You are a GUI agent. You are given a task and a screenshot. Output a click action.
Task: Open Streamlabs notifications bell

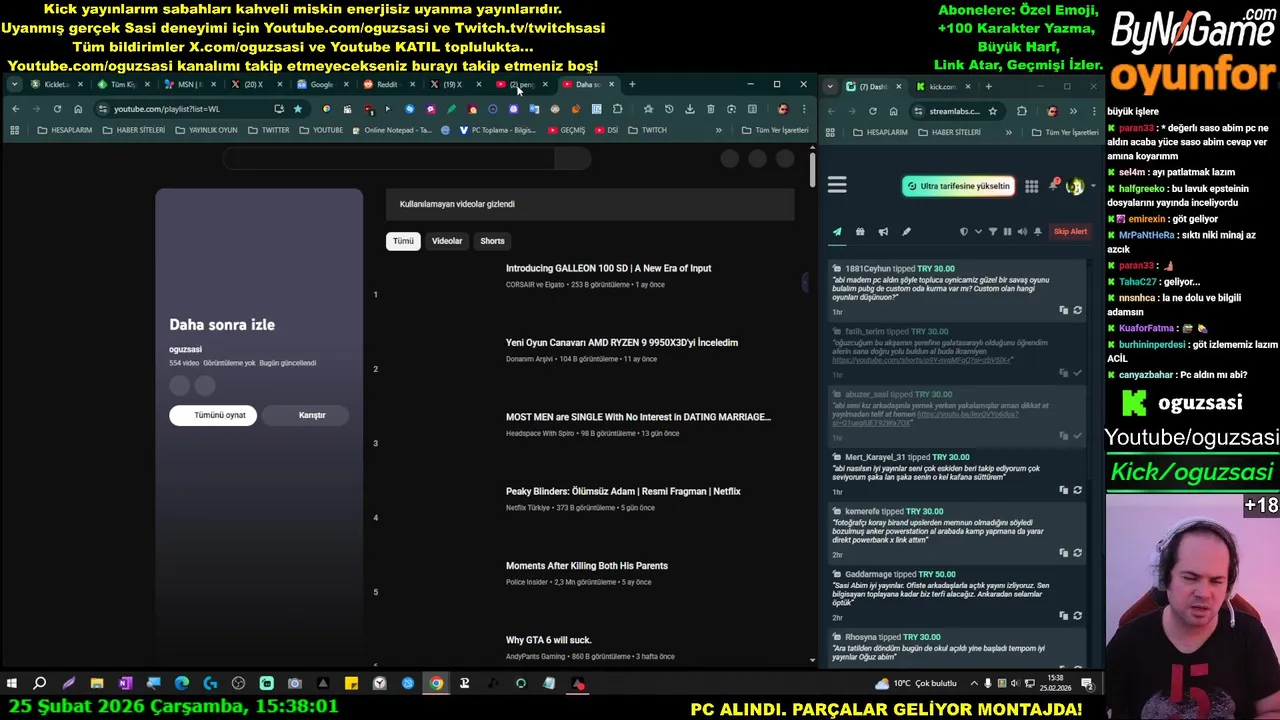(1053, 186)
